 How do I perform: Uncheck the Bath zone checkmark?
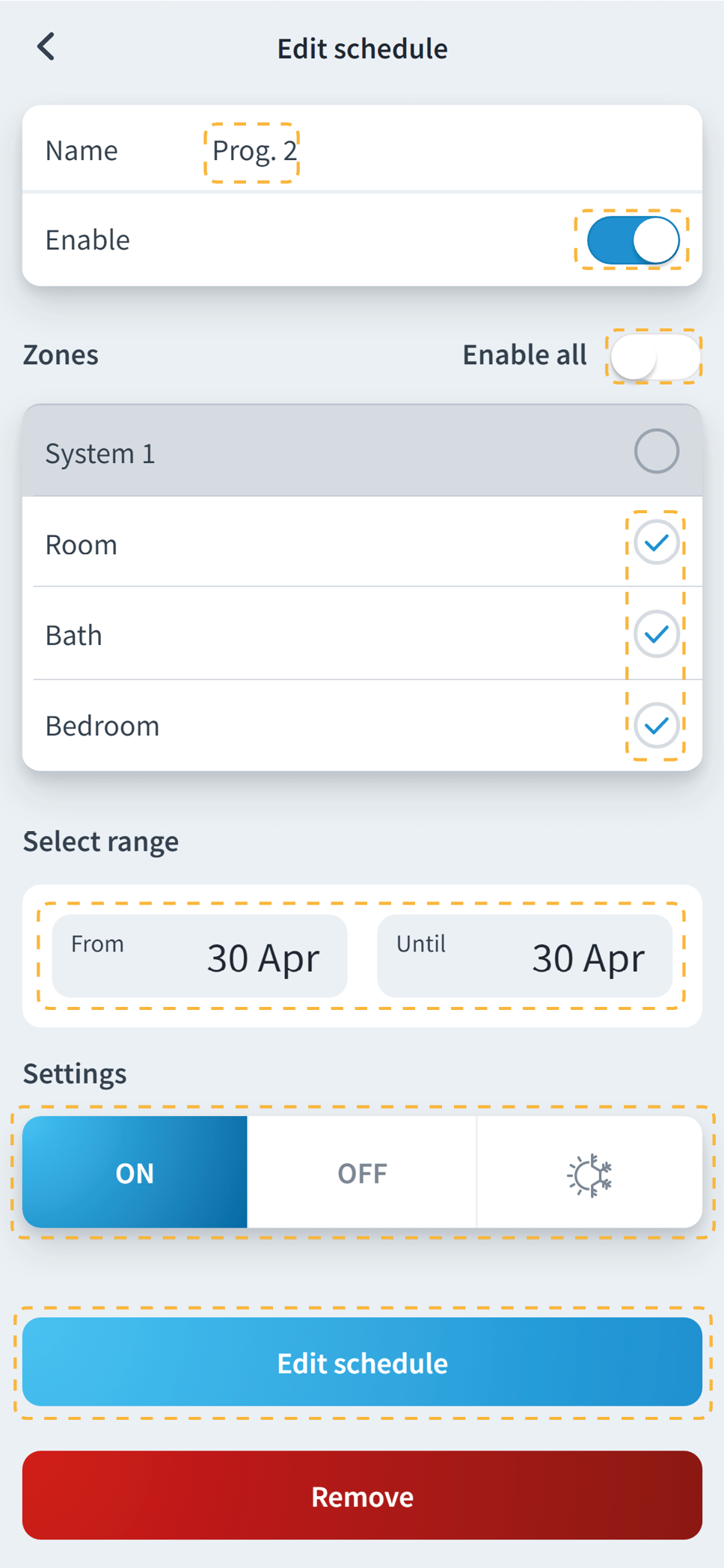[x=656, y=634]
